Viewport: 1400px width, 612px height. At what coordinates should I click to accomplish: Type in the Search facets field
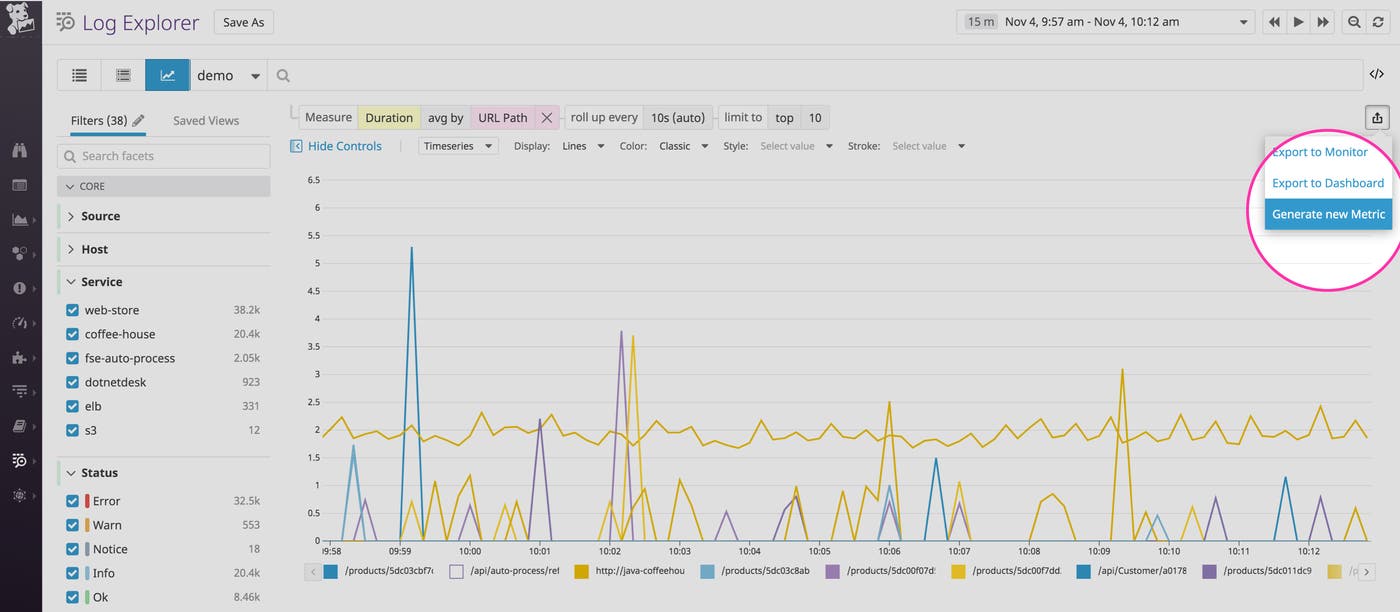(163, 156)
